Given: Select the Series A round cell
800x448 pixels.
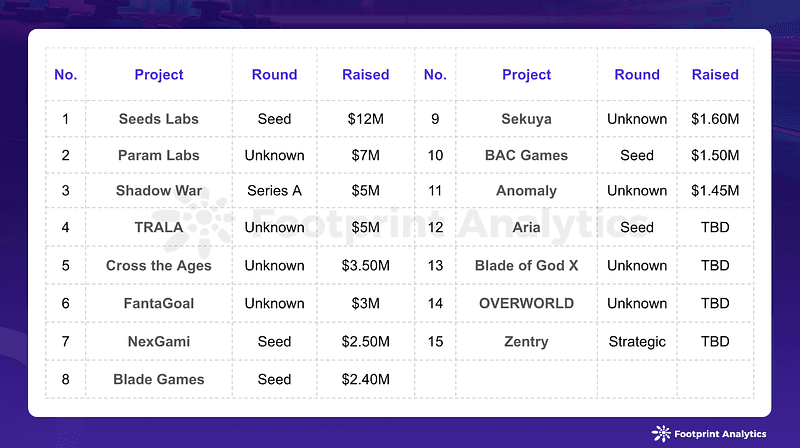Looking at the screenshot, I should (274, 190).
